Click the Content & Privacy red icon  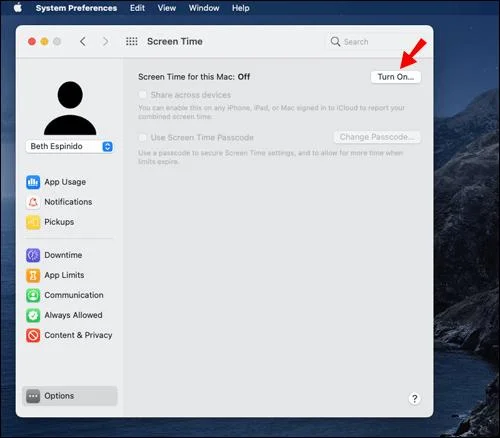tap(33, 335)
